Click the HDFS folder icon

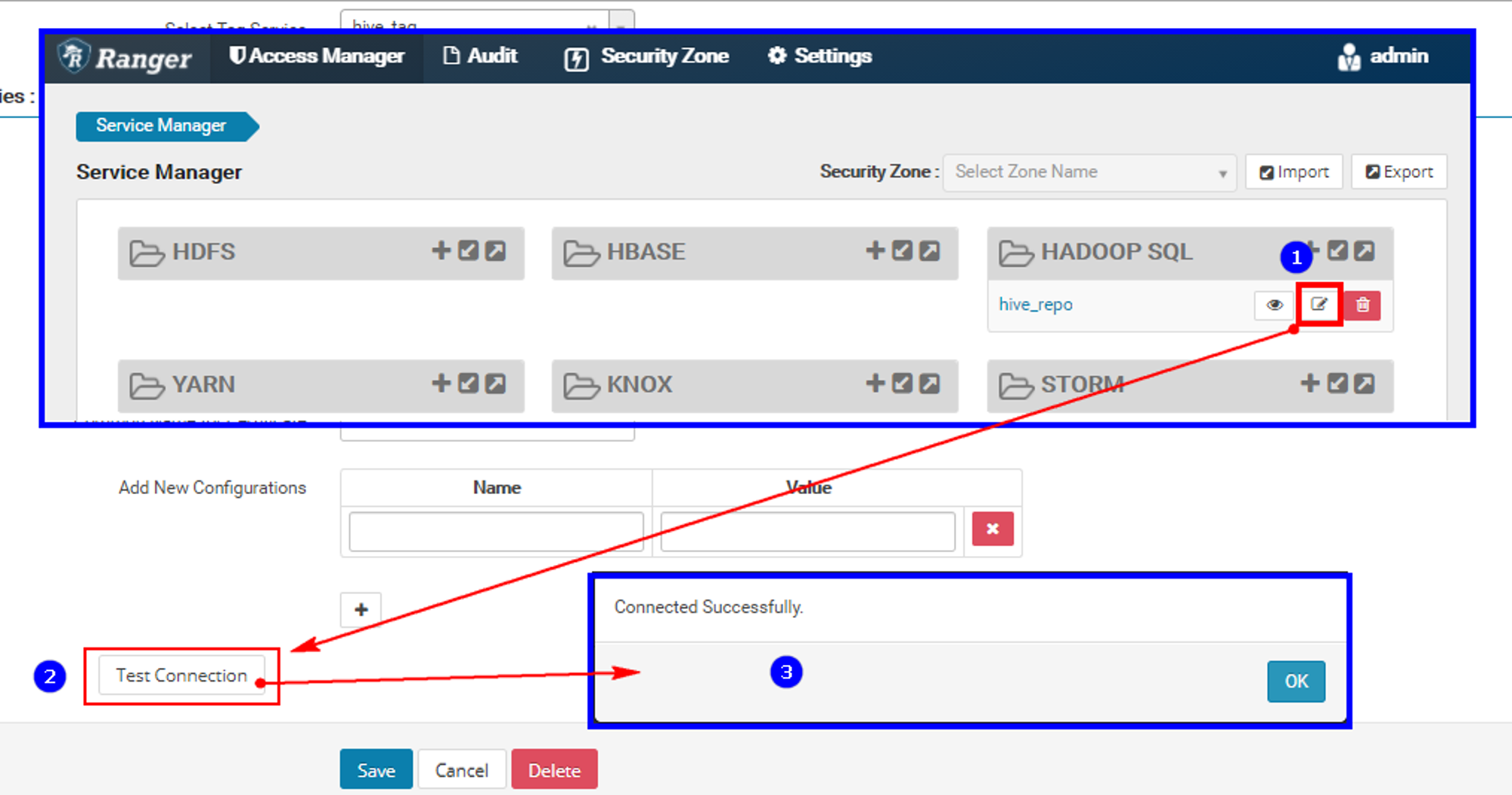147,253
